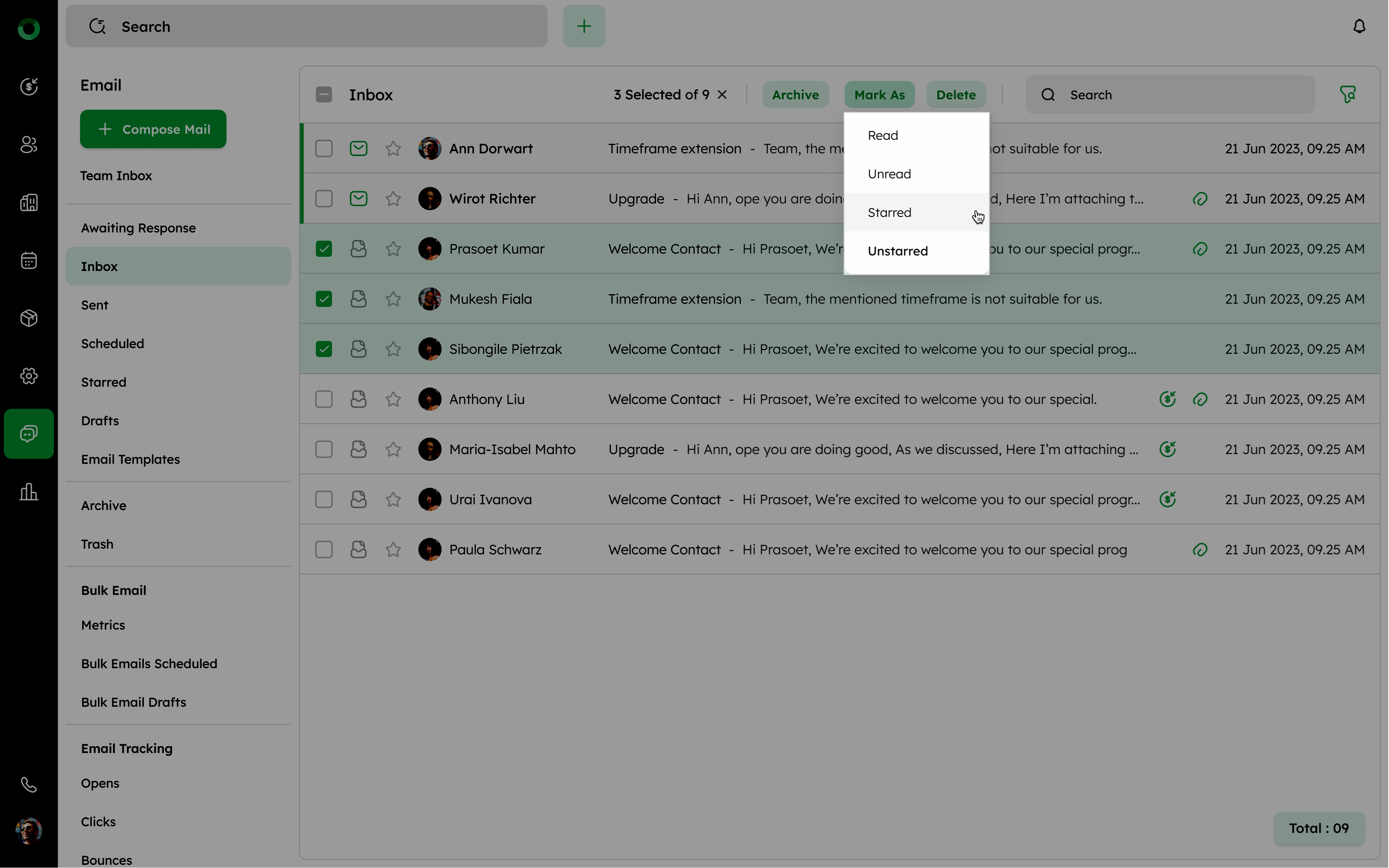Viewport: 1389px width, 868px height.
Task: Click the unread envelope icon for Wirot Richter
Action: (358, 199)
